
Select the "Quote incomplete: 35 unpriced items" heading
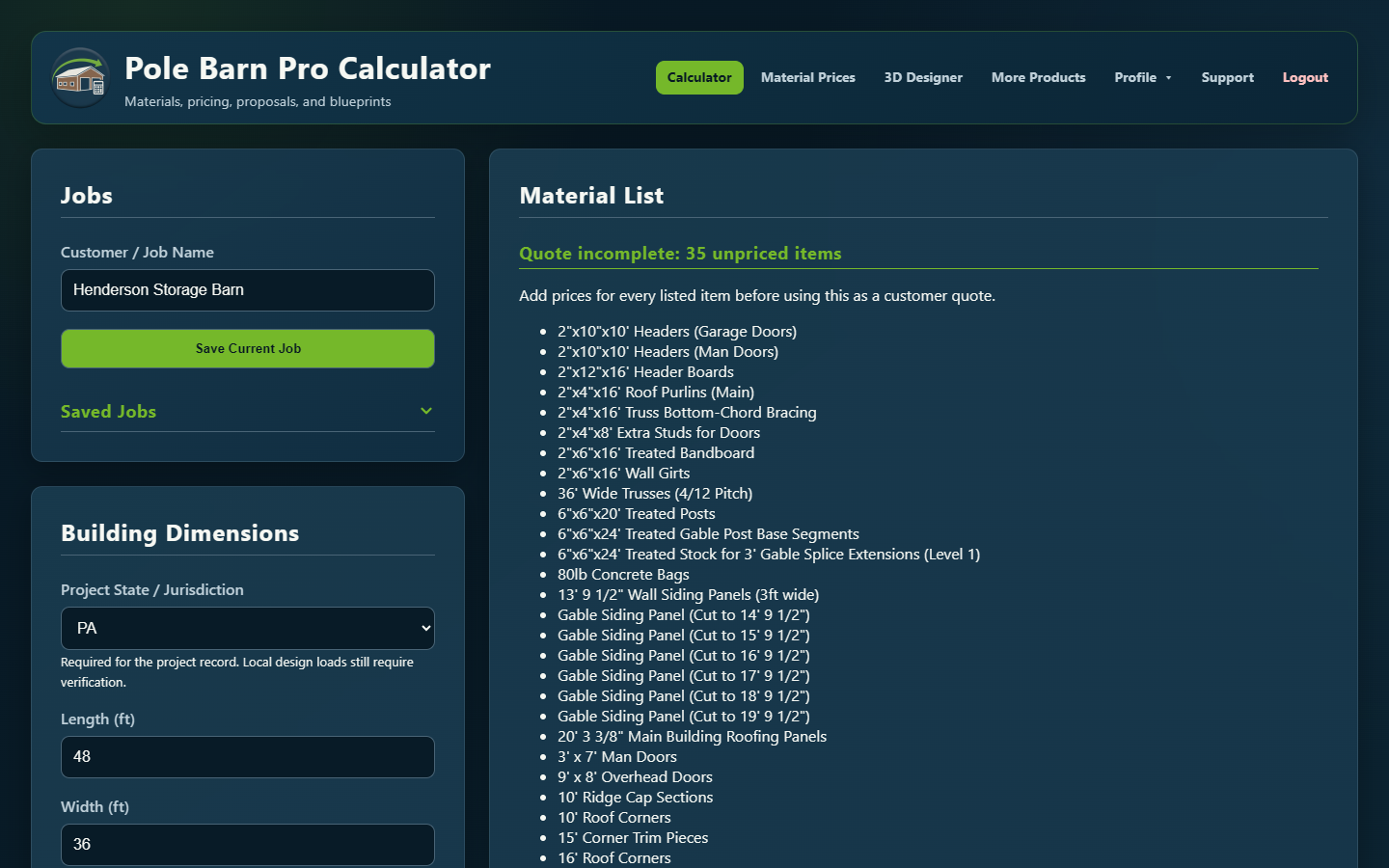tap(680, 254)
